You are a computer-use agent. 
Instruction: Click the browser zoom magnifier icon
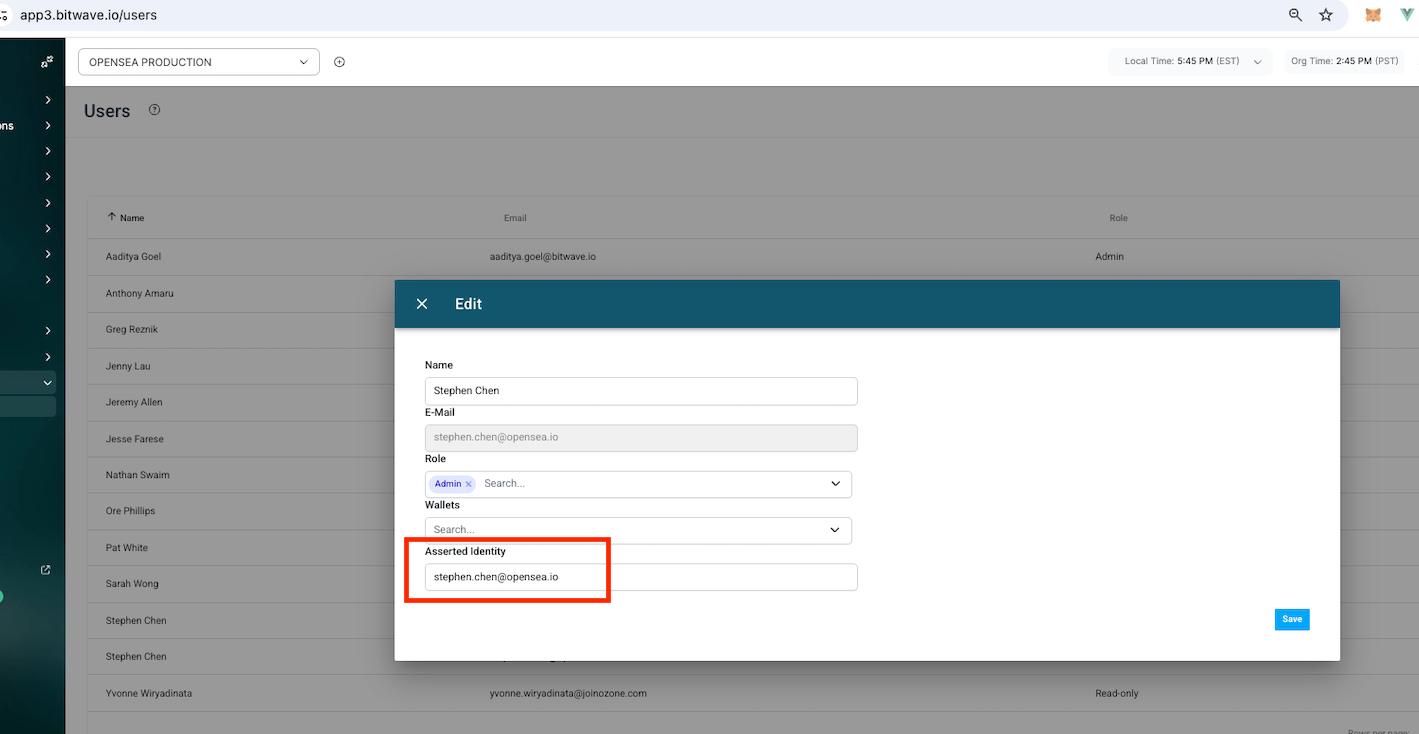1295,15
